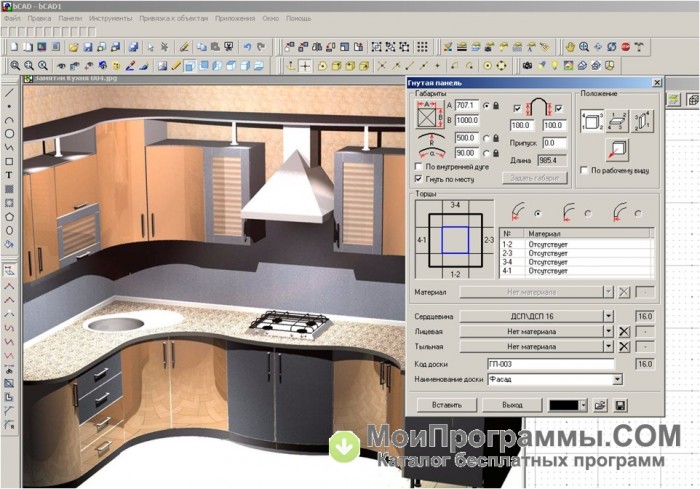Open the disabled Материал dropdown arrow
This screenshot has width=700, height=489.
coord(608,292)
